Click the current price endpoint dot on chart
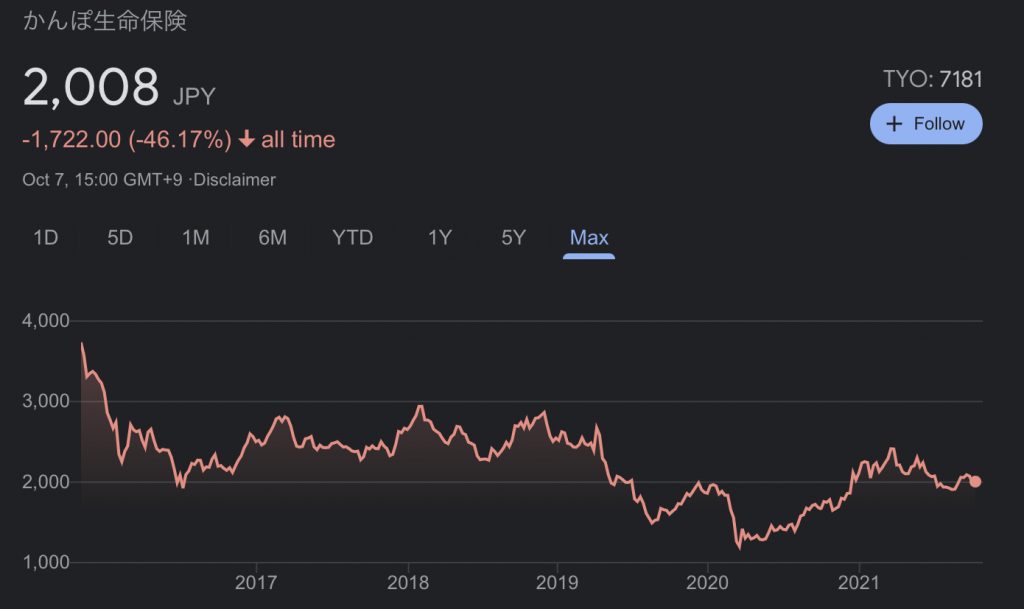The image size is (1024, 609). pyautogui.click(x=976, y=481)
